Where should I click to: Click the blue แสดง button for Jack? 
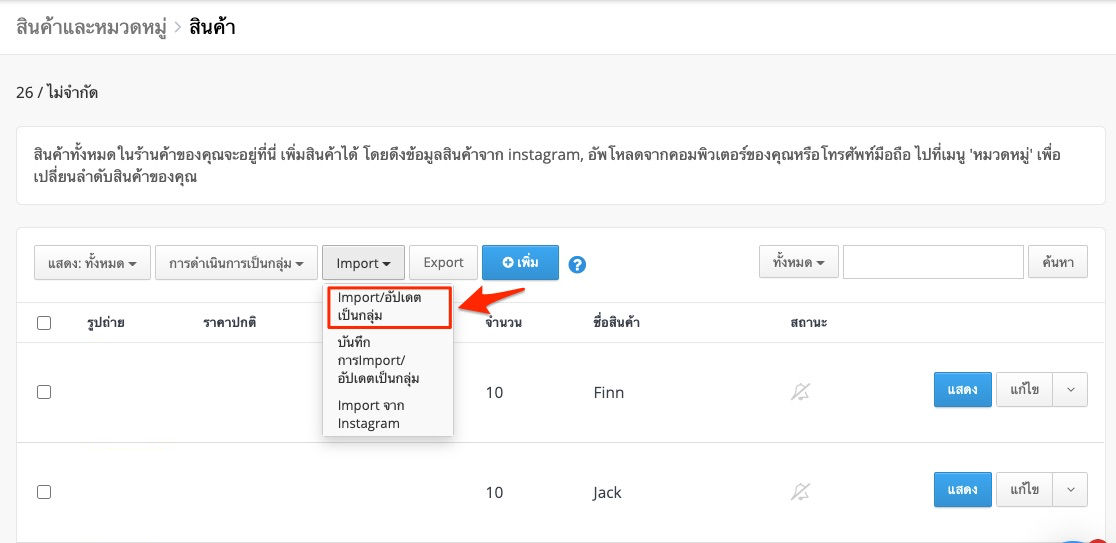pyautogui.click(x=962, y=490)
